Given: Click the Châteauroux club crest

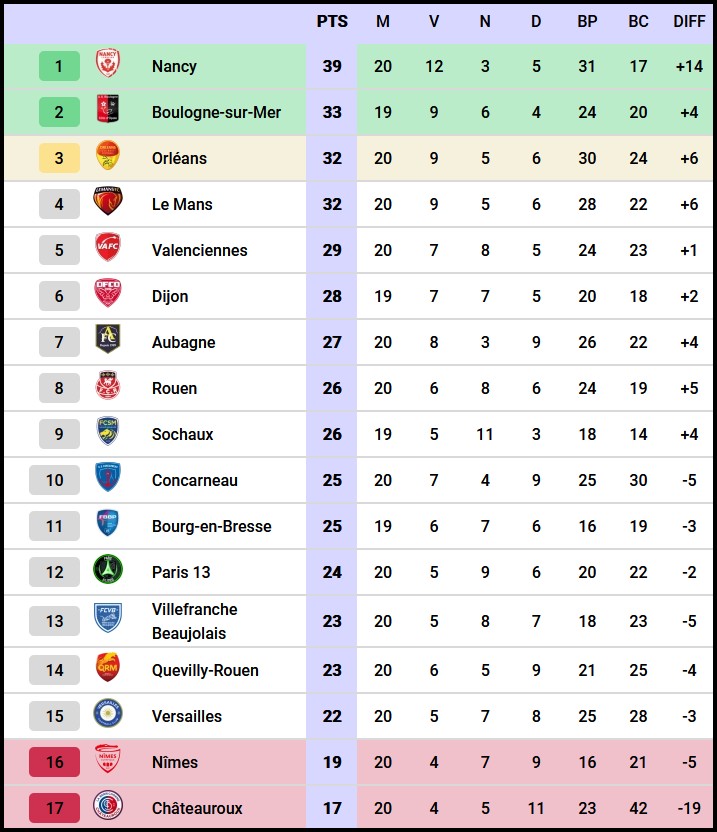Looking at the screenshot, I should click(108, 808).
